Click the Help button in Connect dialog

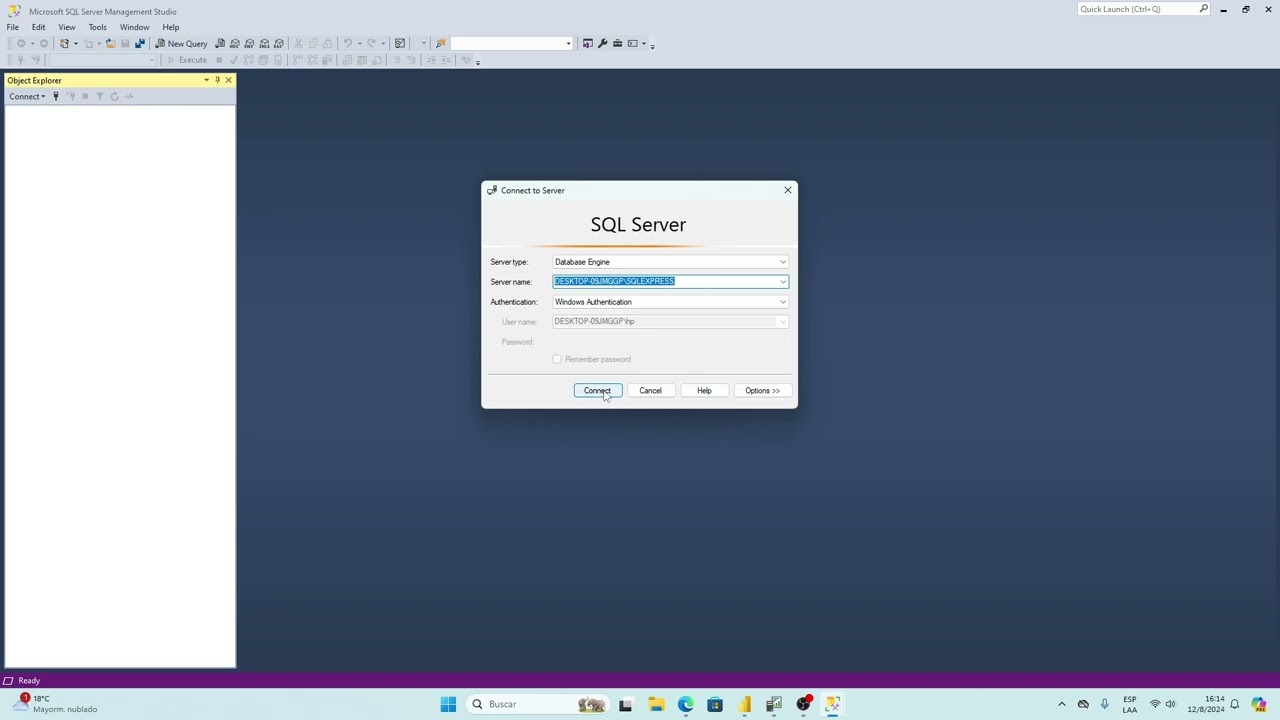coord(704,391)
